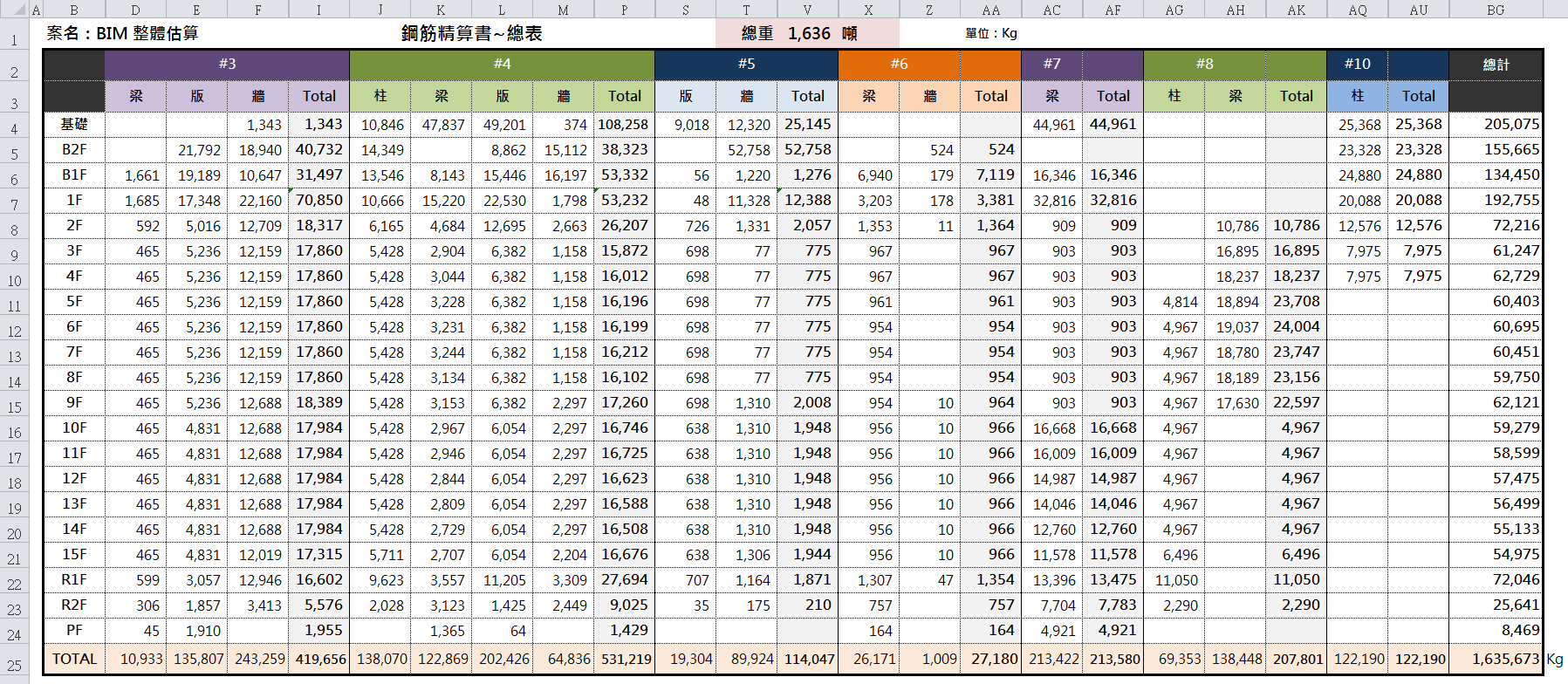1568x684 pixels.
Task: Select cell 213,580 in the TOTAL row
Action: click(1113, 659)
